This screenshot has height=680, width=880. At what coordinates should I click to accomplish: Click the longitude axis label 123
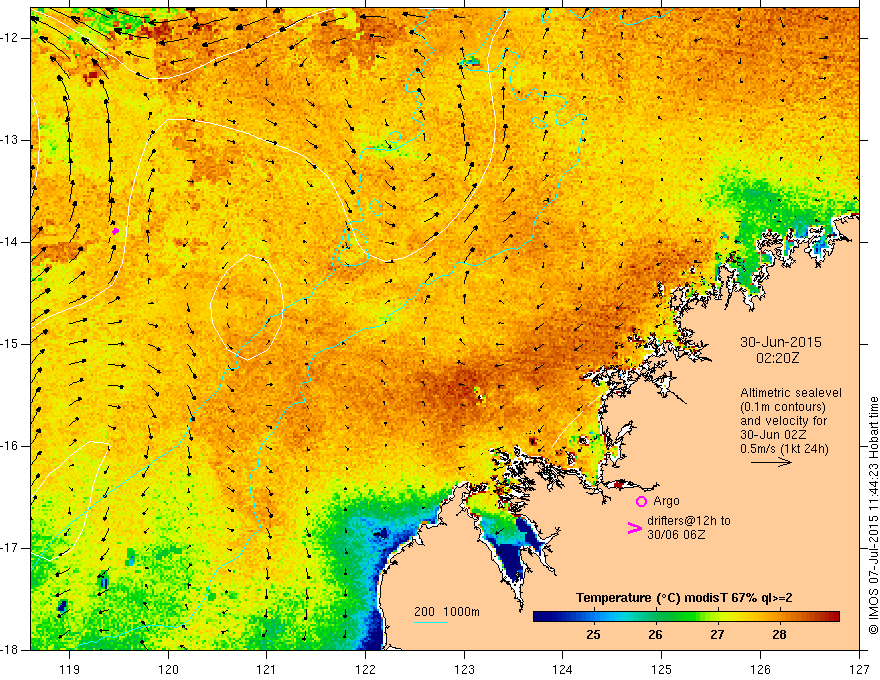pyautogui.click(x=464, y=669)
